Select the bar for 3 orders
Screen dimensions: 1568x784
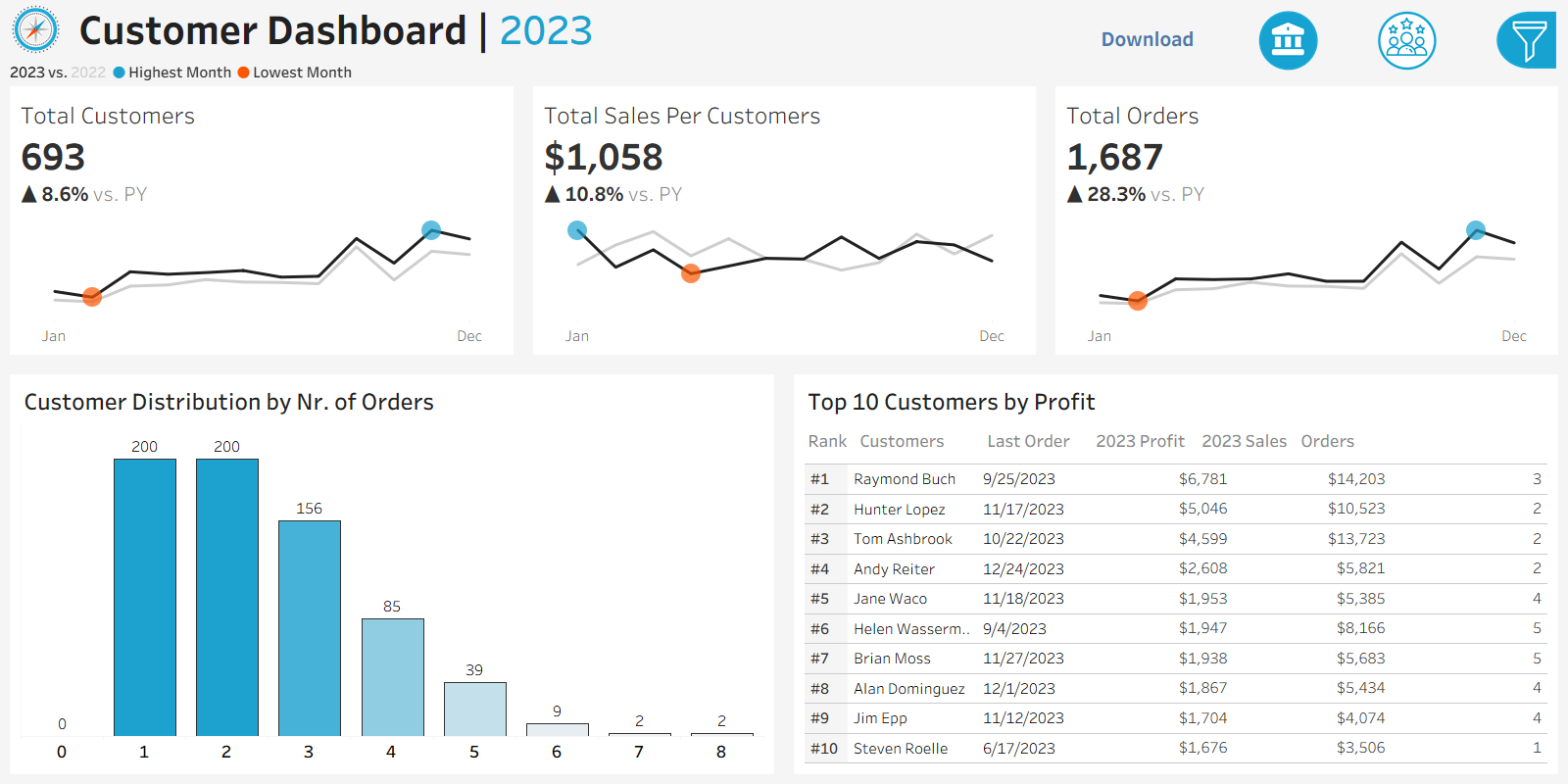point(310,627)
